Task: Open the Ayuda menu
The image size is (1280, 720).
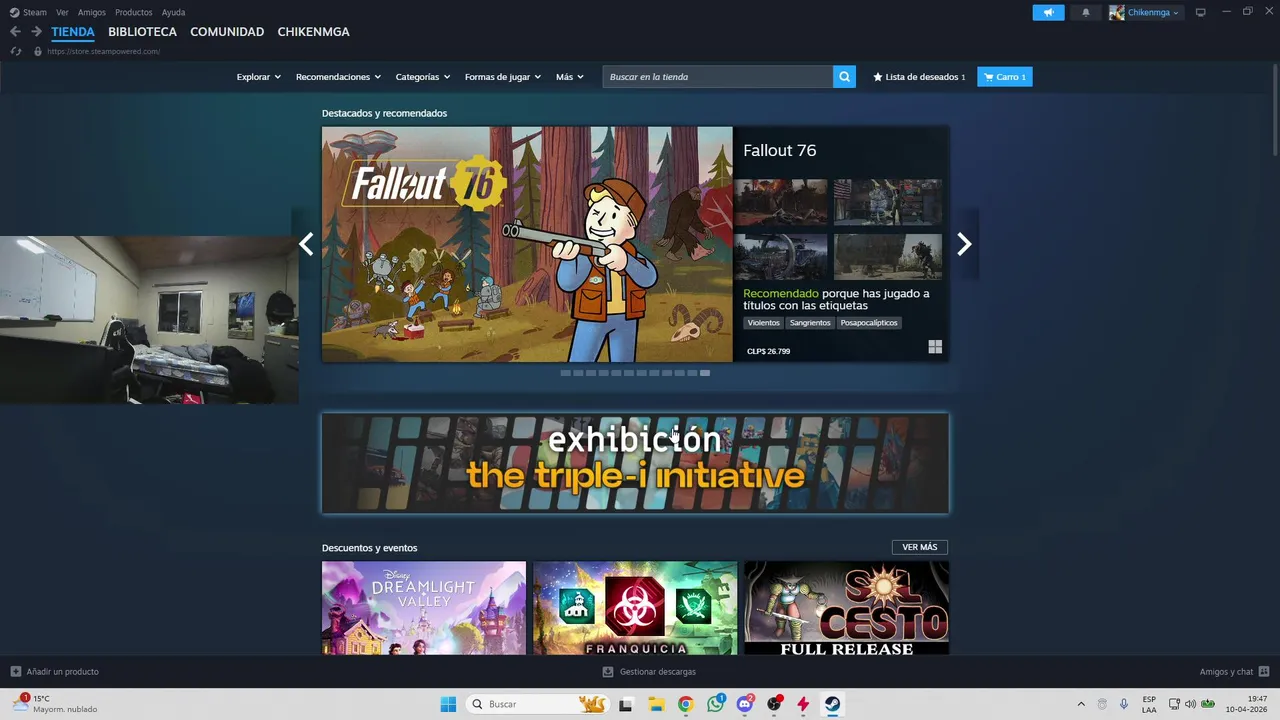Action: click(173, 13)
